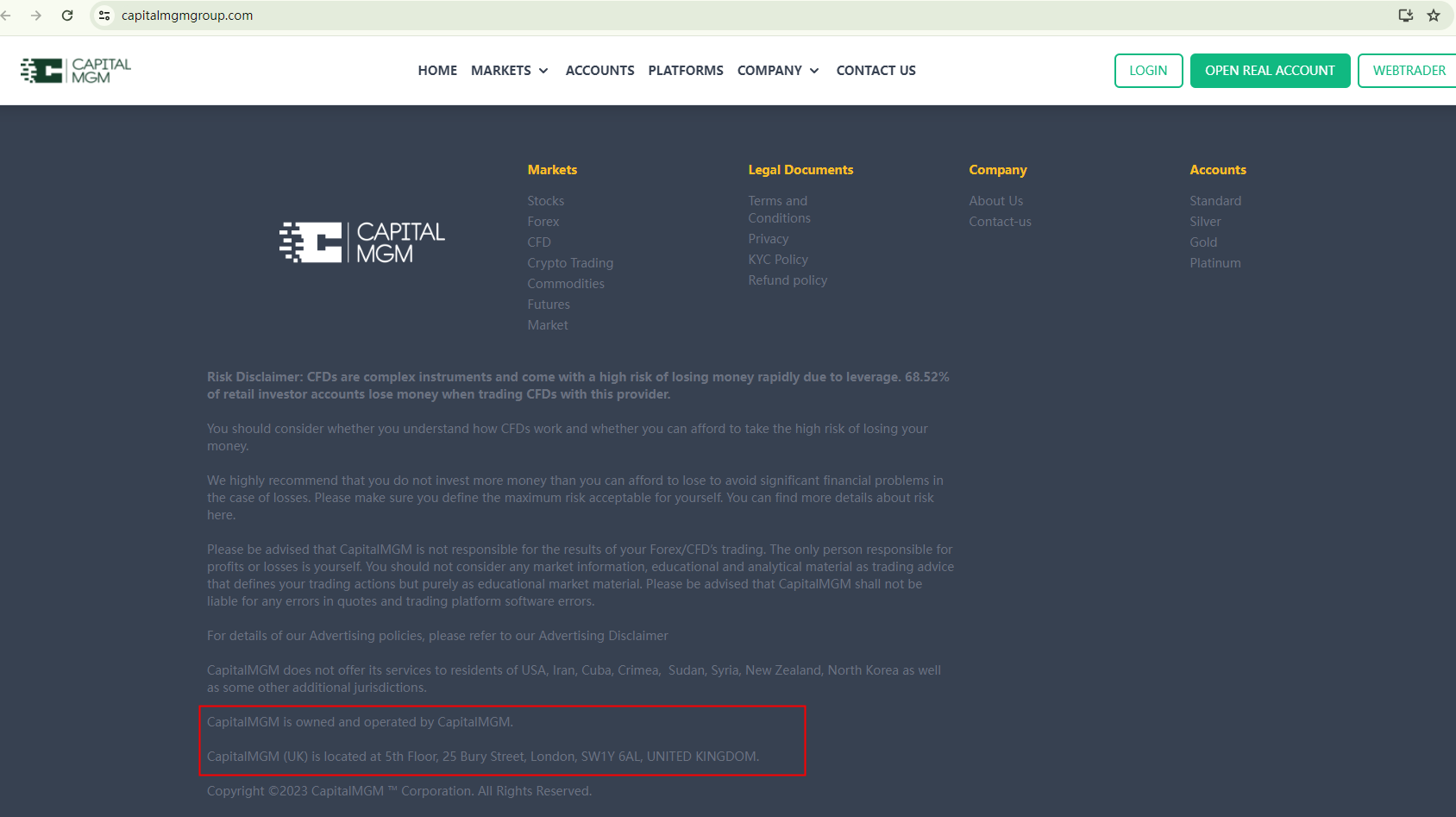Open the KYC Policy link
Viewport: 1456px width, 817px height.
[x=778, y=260]
